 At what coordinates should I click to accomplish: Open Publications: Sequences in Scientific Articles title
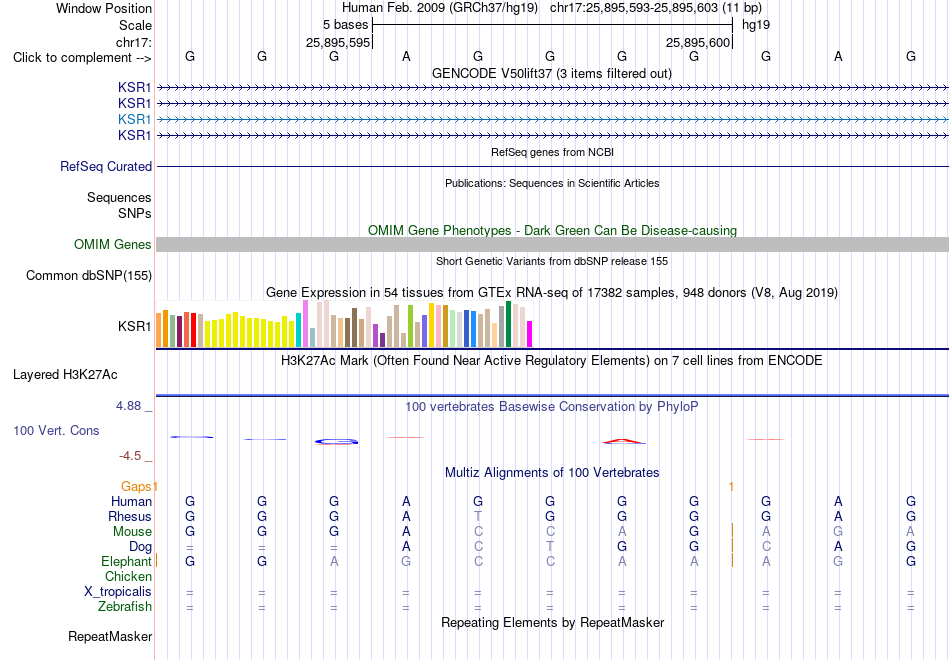tap(552, 183)
